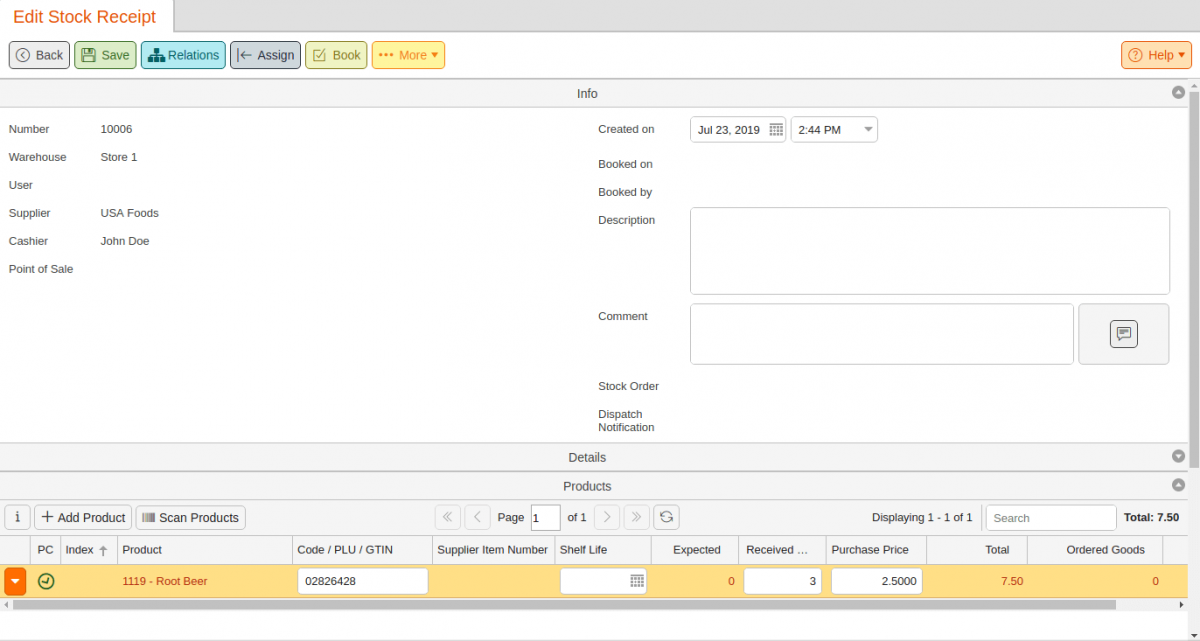Jump to the last products page
Screen dimensions: 1200x641
point(636,517)
